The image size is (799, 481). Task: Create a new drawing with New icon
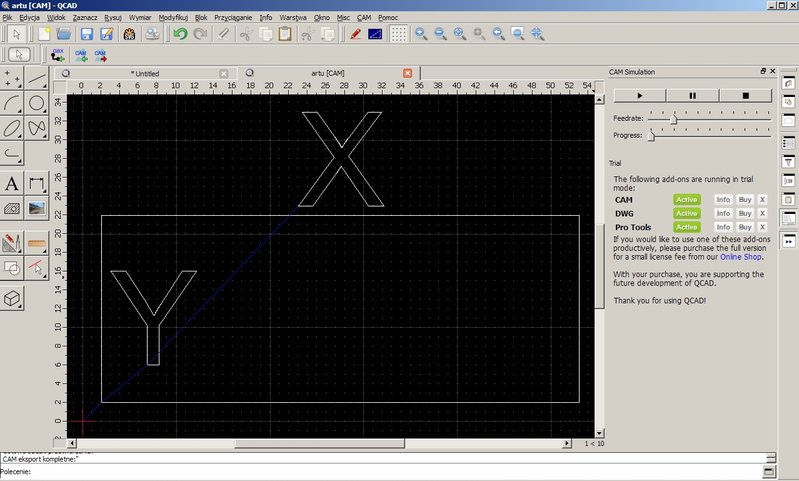[44, 34]
